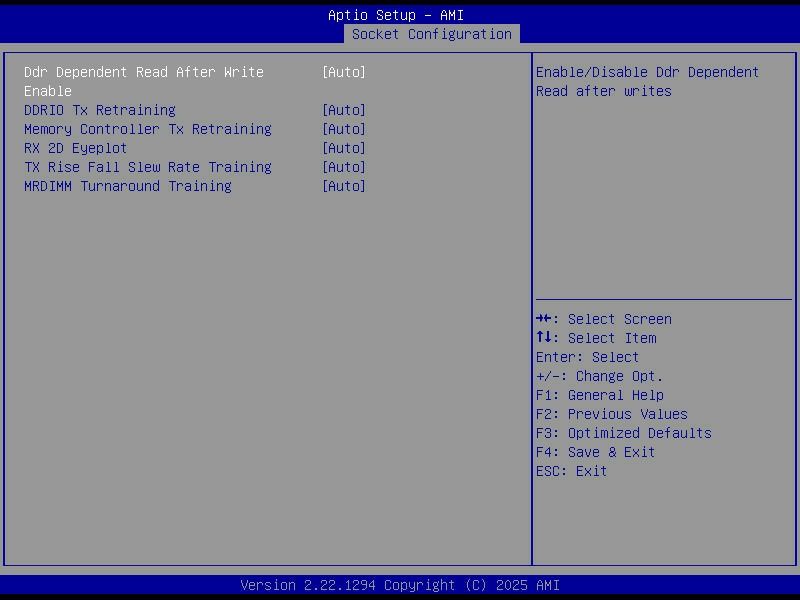The width and height of the screenshot is (800, 600).
Task: Open TX Rise Fall Slew Rate [Auto] value
Action: (344, 167)
